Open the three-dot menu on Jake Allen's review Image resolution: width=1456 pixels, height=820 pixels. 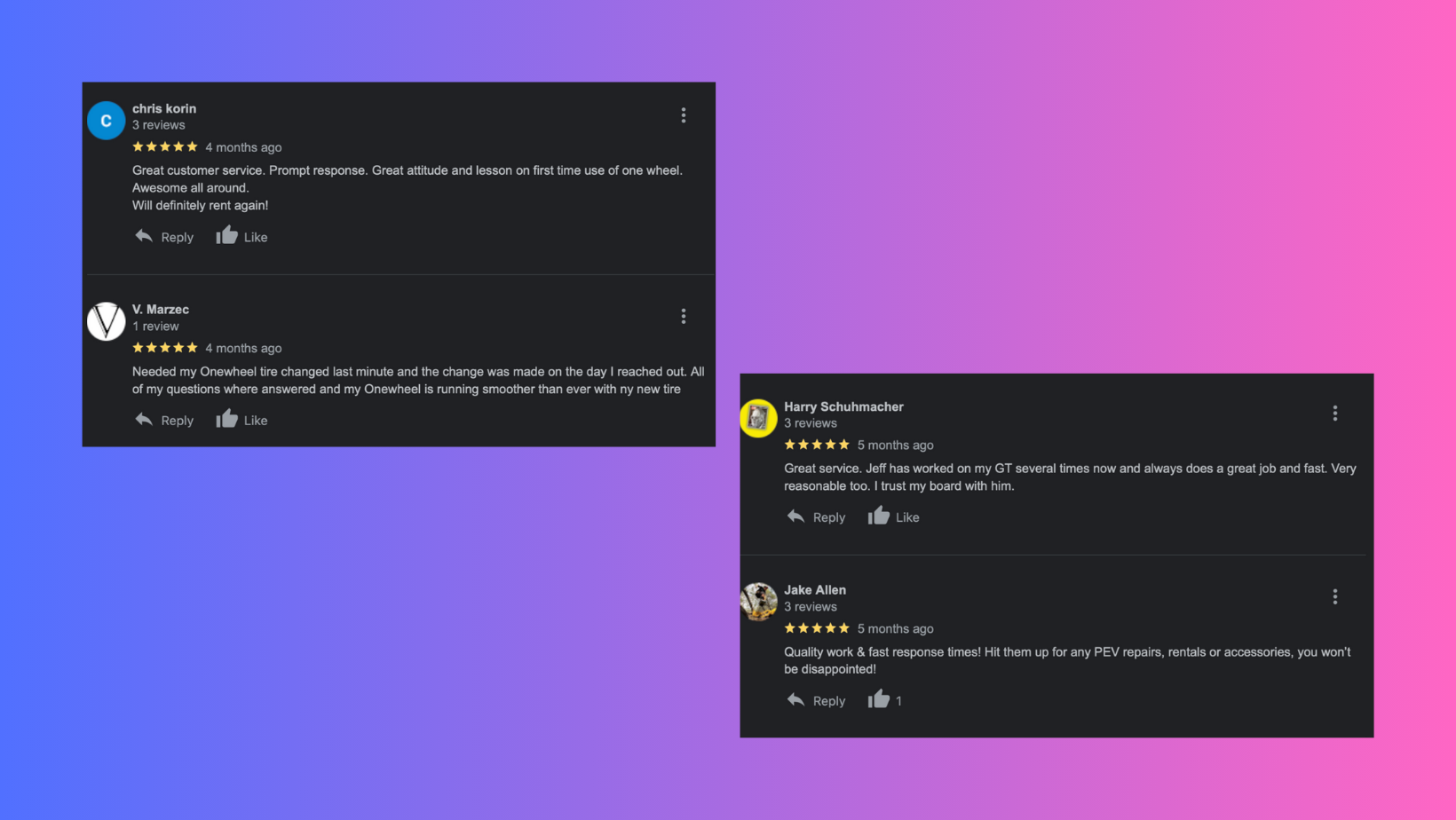(x=1334, y=596)
